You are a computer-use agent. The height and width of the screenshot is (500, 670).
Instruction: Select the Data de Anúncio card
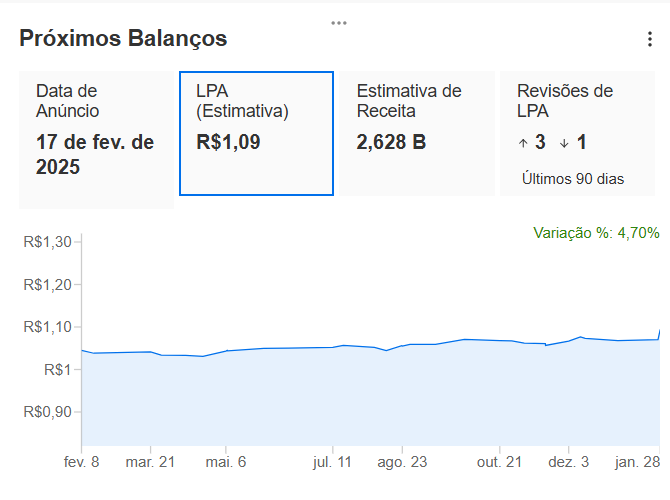point(96,140)
